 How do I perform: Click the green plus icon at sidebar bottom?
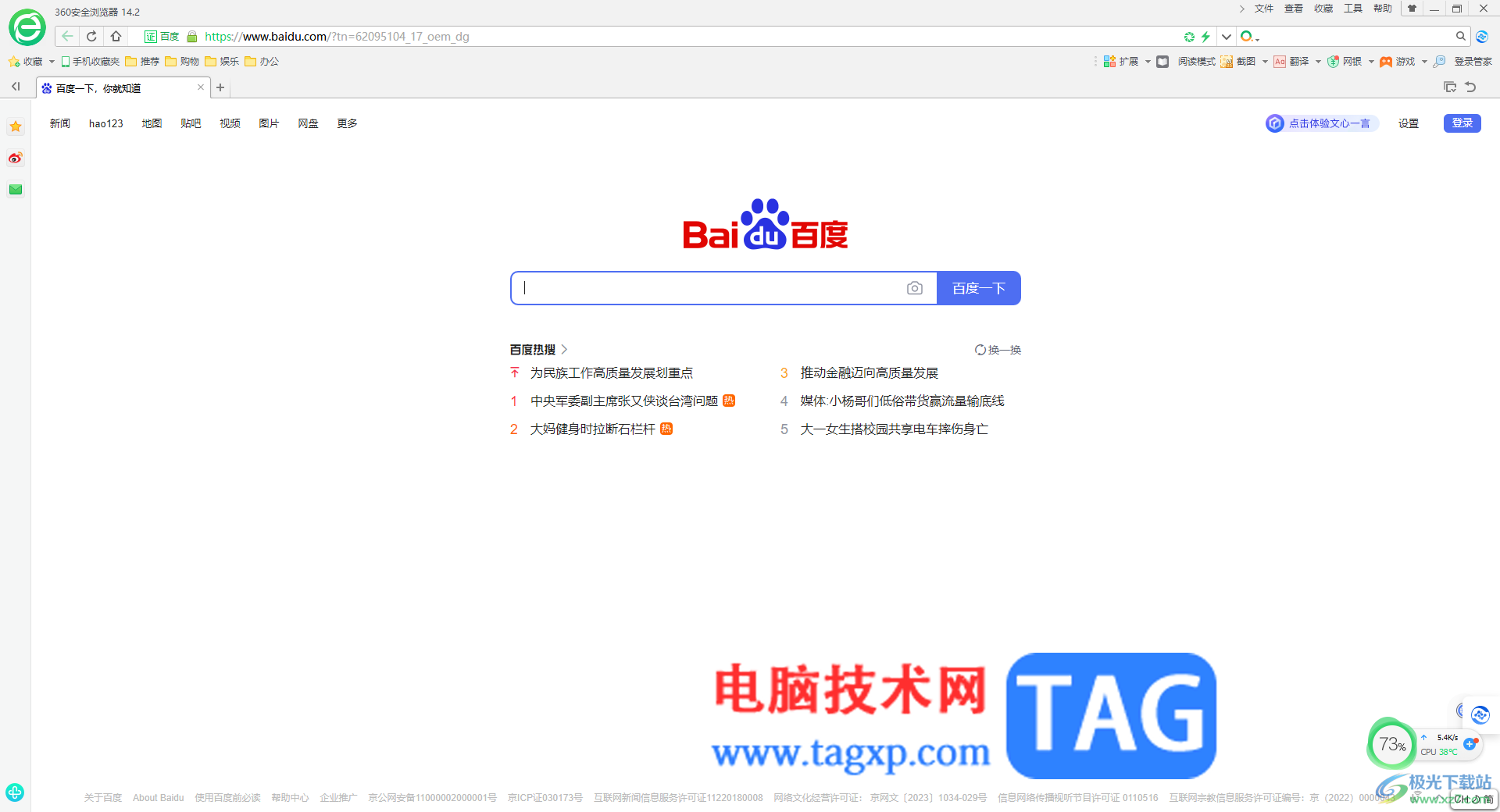click(15, 792)
